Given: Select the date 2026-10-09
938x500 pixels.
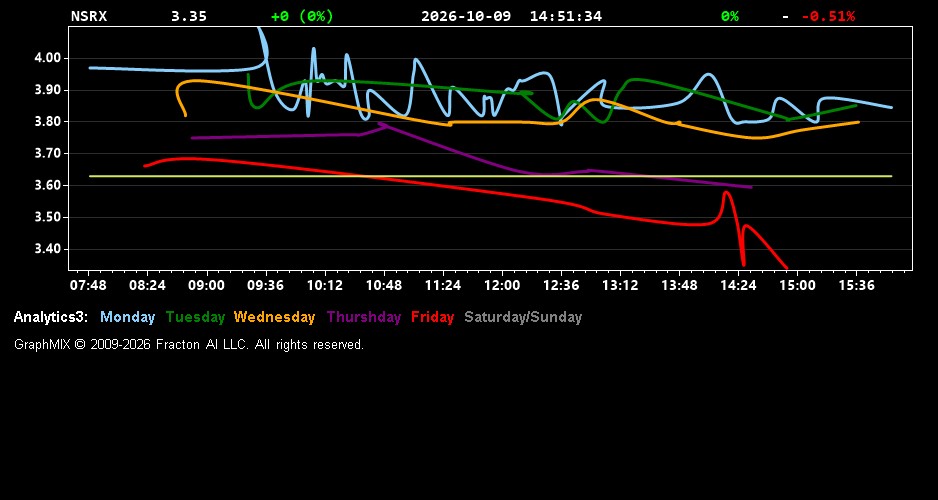Looking at the screenshot, I should [x=466, y=16].
